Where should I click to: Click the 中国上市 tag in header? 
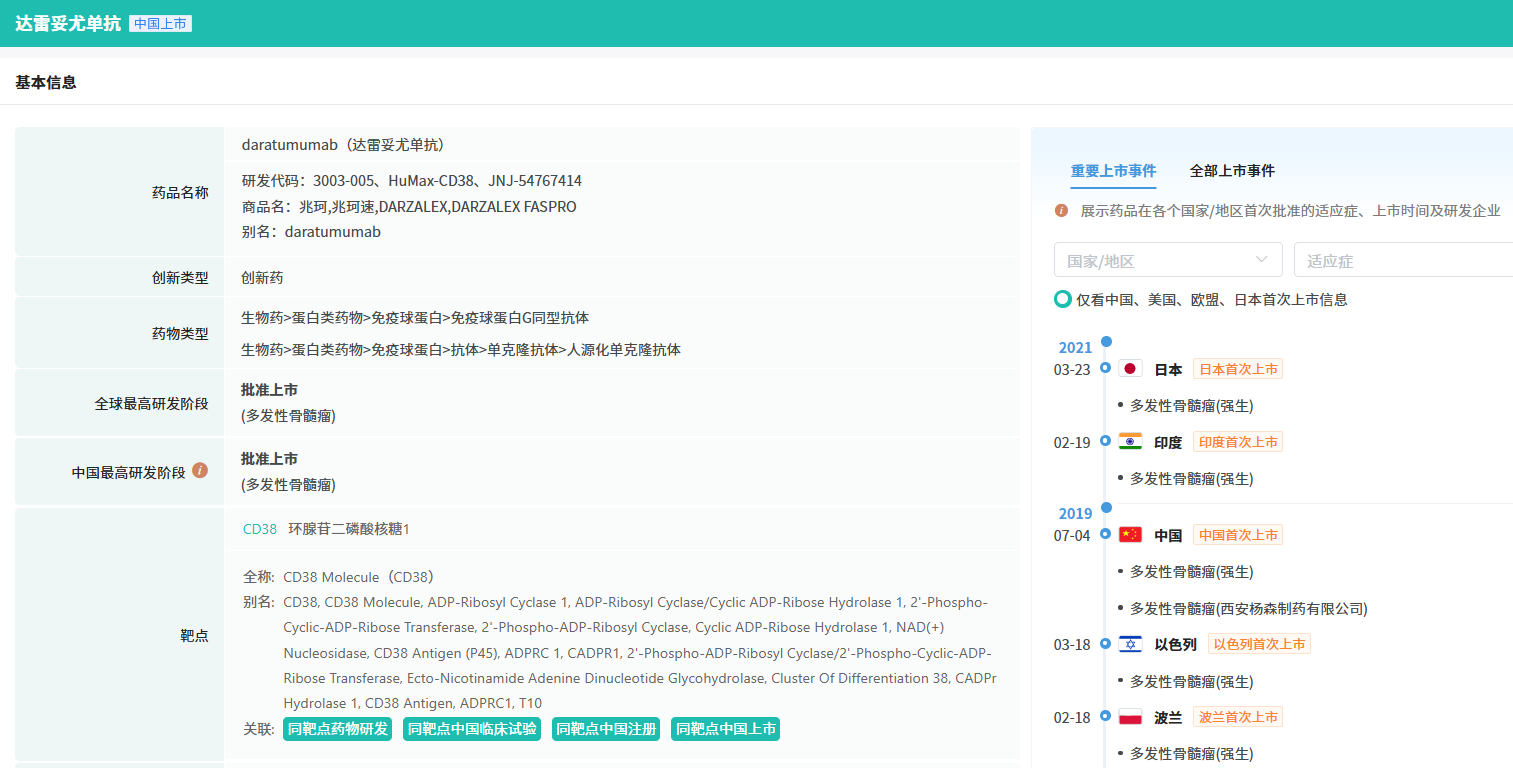coord(160,24)
